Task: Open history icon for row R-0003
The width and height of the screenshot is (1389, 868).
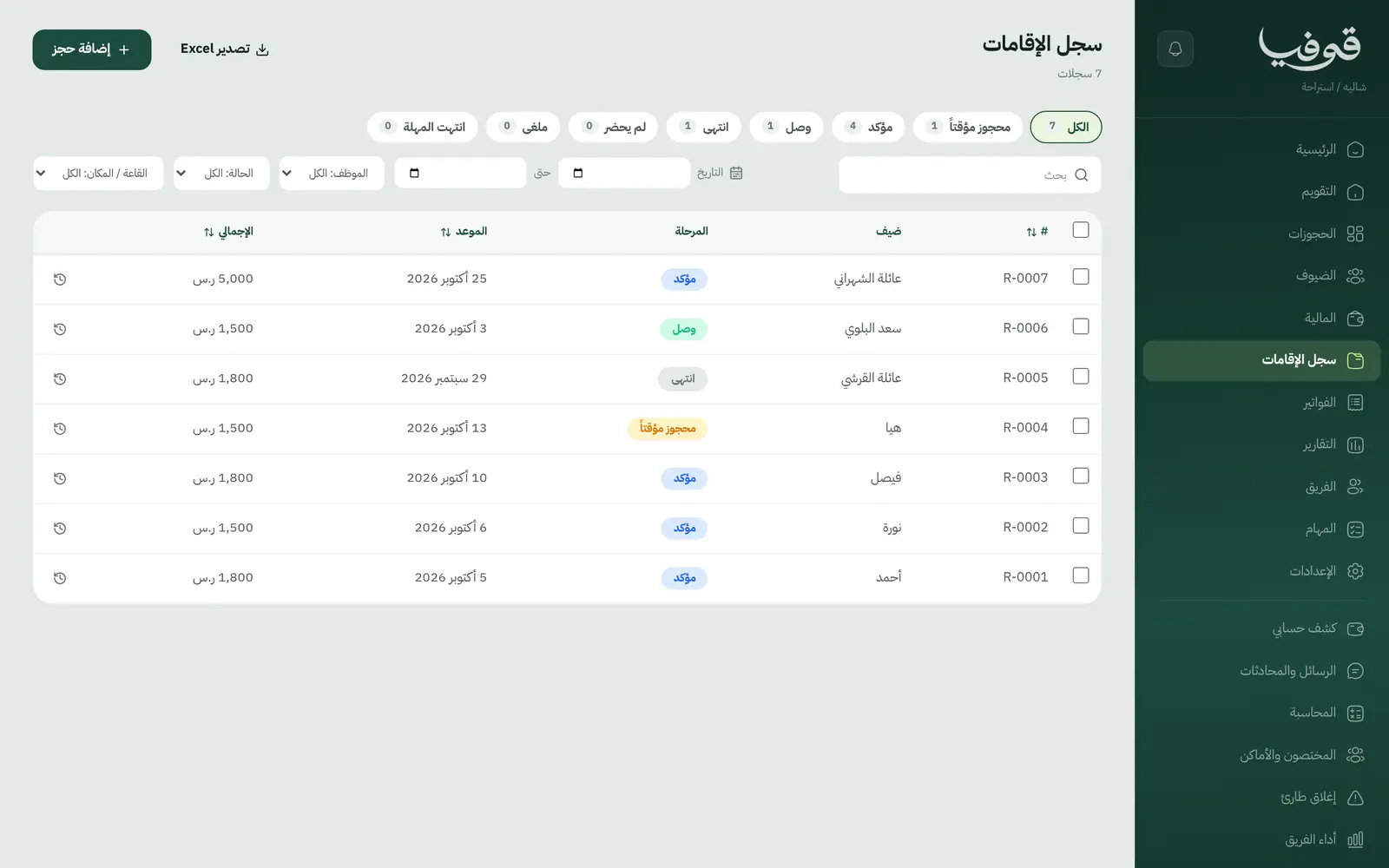Action: [60, 478]
